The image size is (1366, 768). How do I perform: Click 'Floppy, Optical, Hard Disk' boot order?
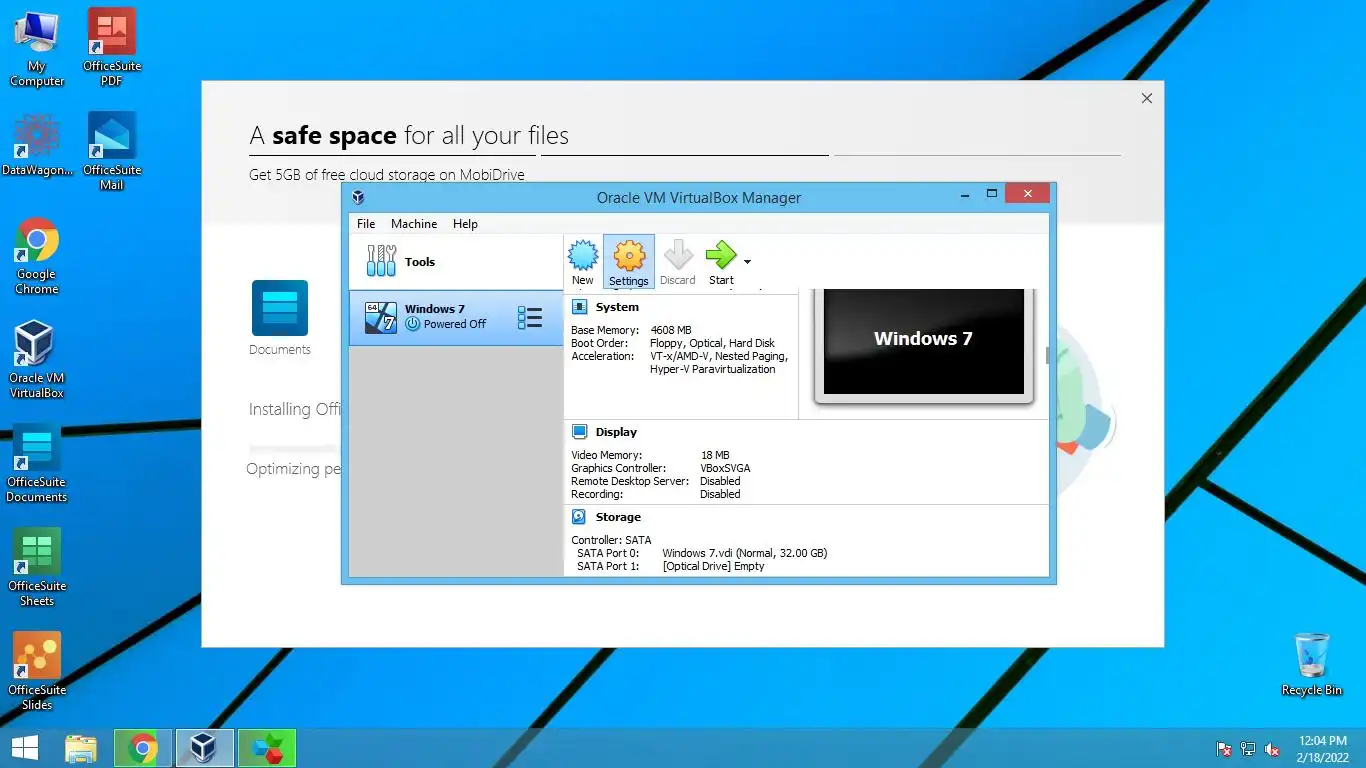point(712,343)
